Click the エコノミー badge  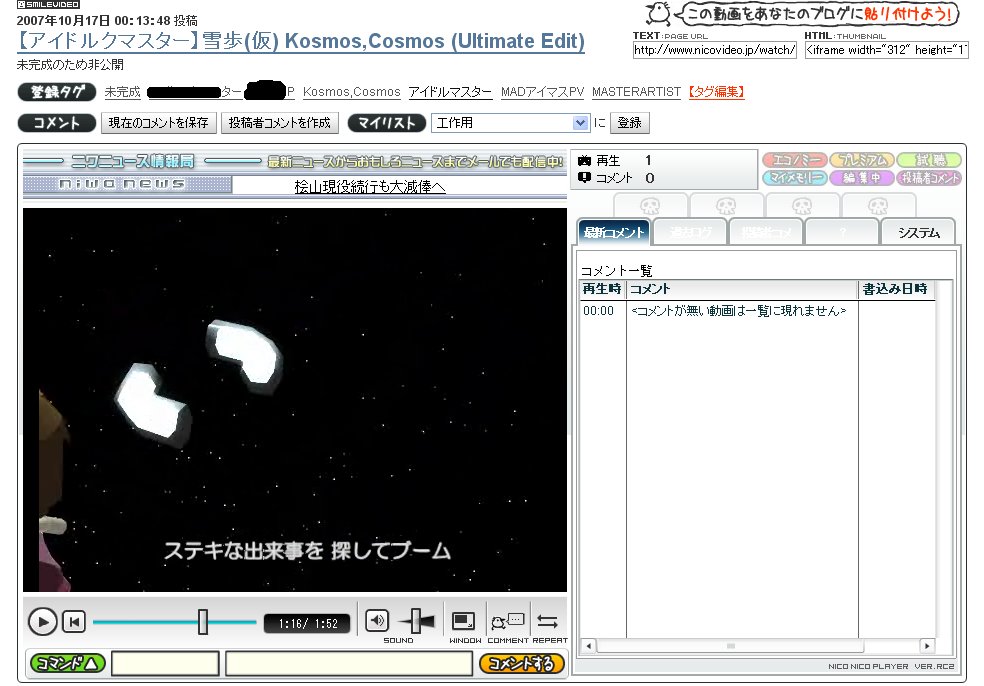(x=794, y=160)
